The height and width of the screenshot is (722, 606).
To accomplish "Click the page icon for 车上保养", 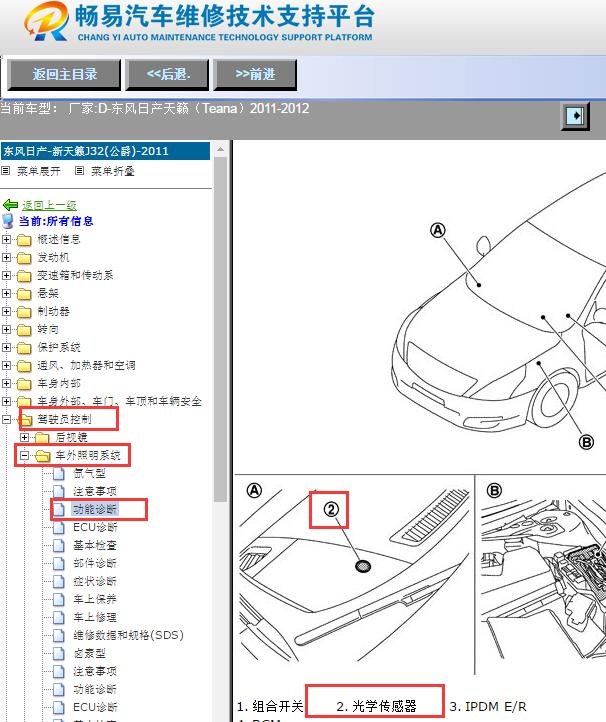I will tap(58, 600).
